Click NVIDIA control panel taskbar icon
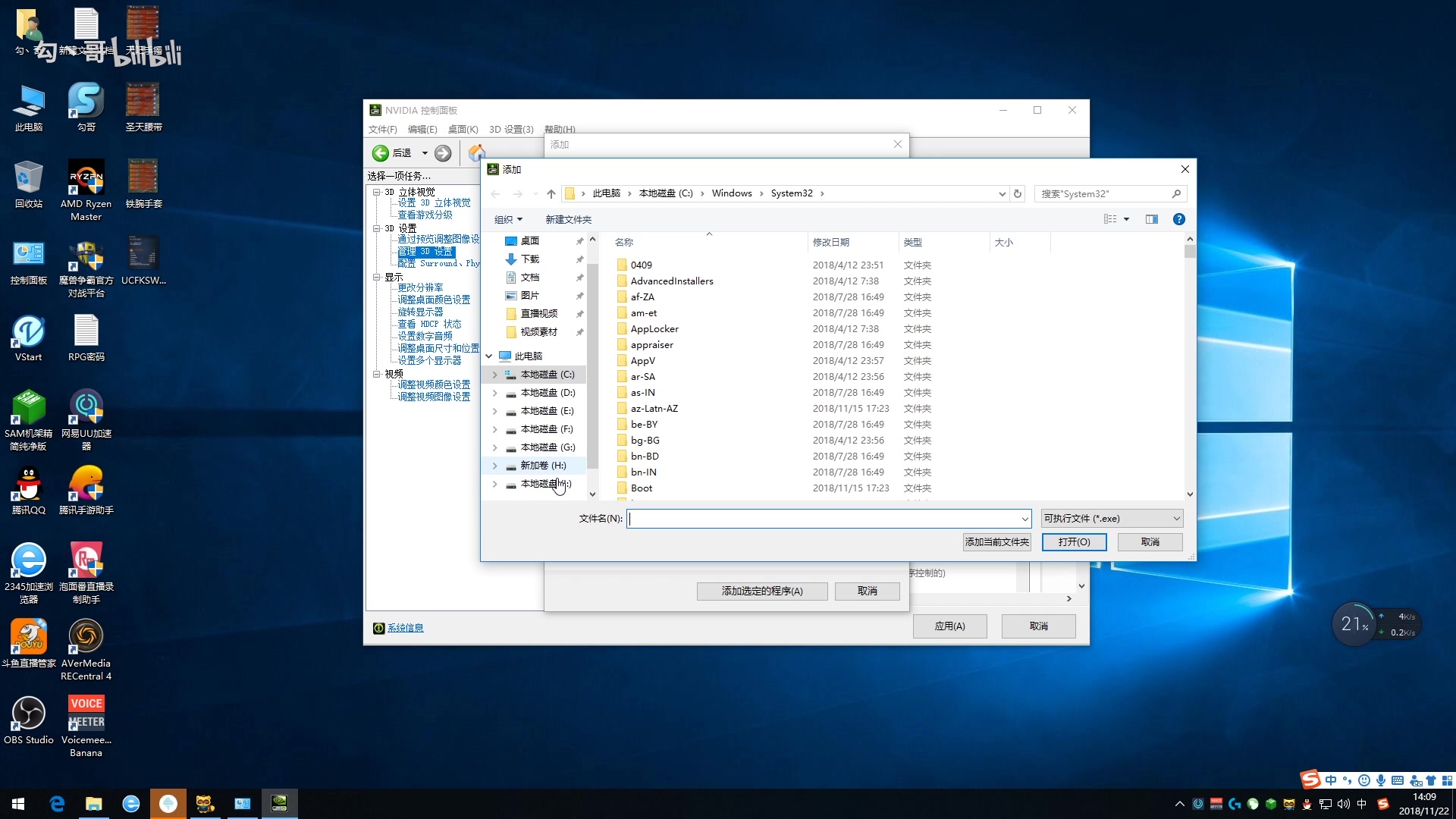 click(x=279, y=804)
